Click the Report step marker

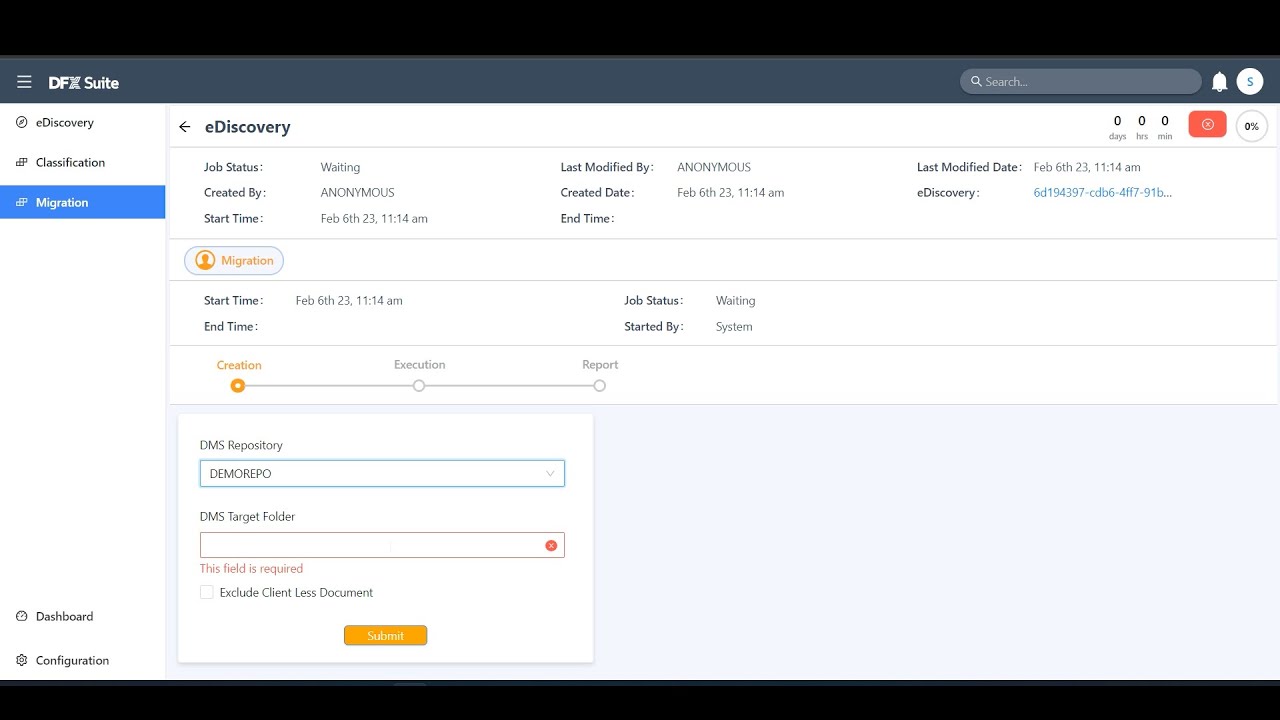(x=599, y=386)
